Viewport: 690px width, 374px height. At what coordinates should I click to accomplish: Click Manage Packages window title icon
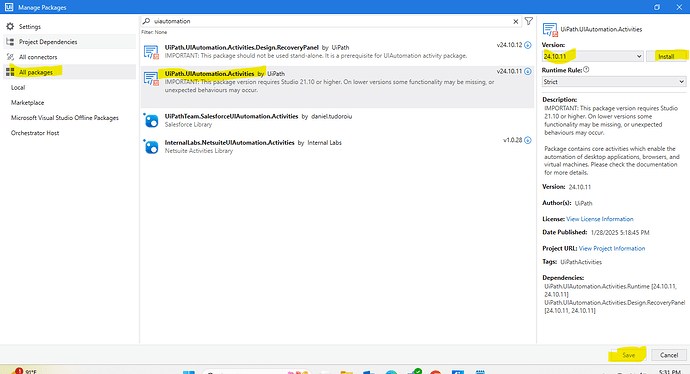(9, 7)
